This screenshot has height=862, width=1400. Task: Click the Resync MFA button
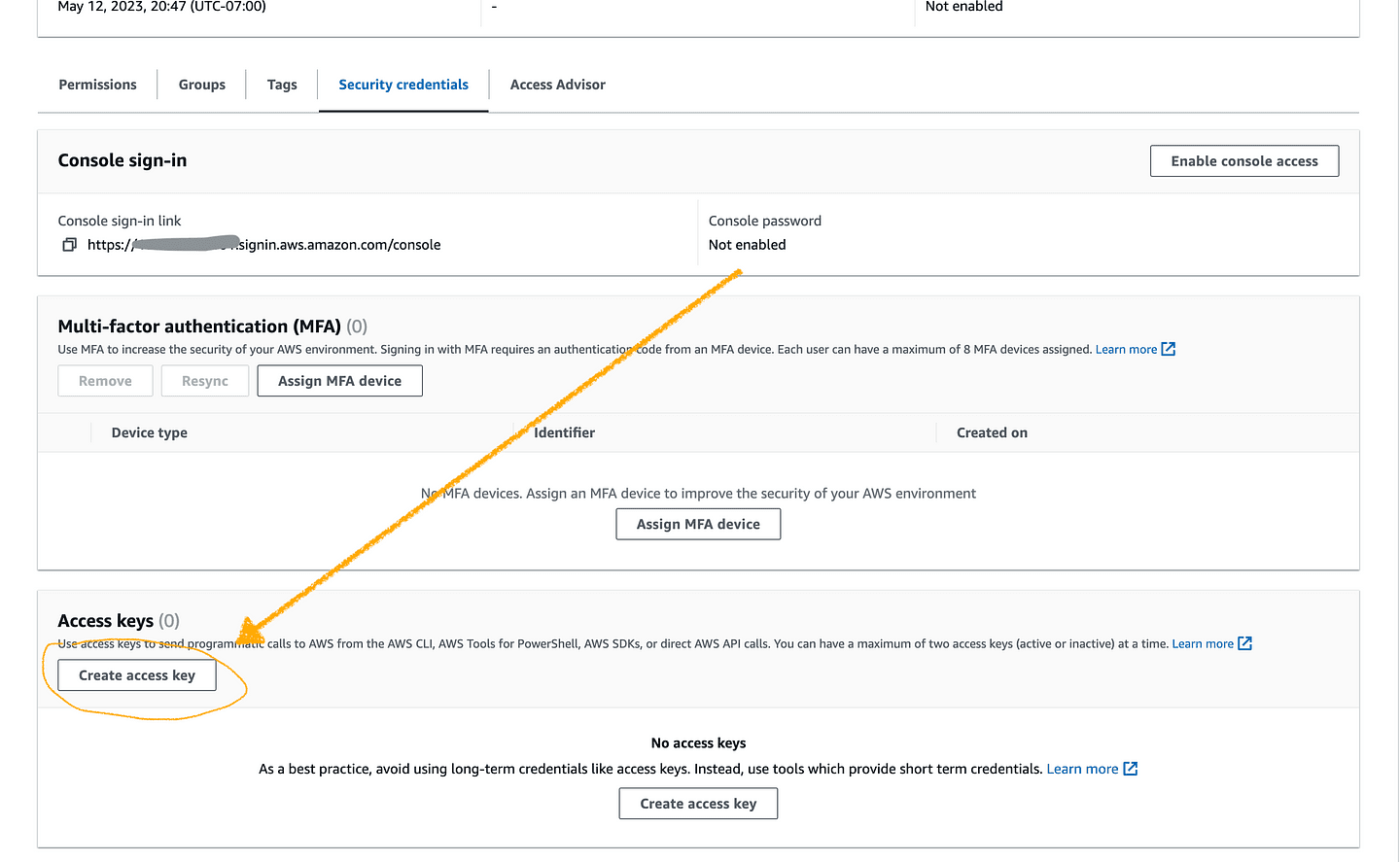click(x=205, y=381)
